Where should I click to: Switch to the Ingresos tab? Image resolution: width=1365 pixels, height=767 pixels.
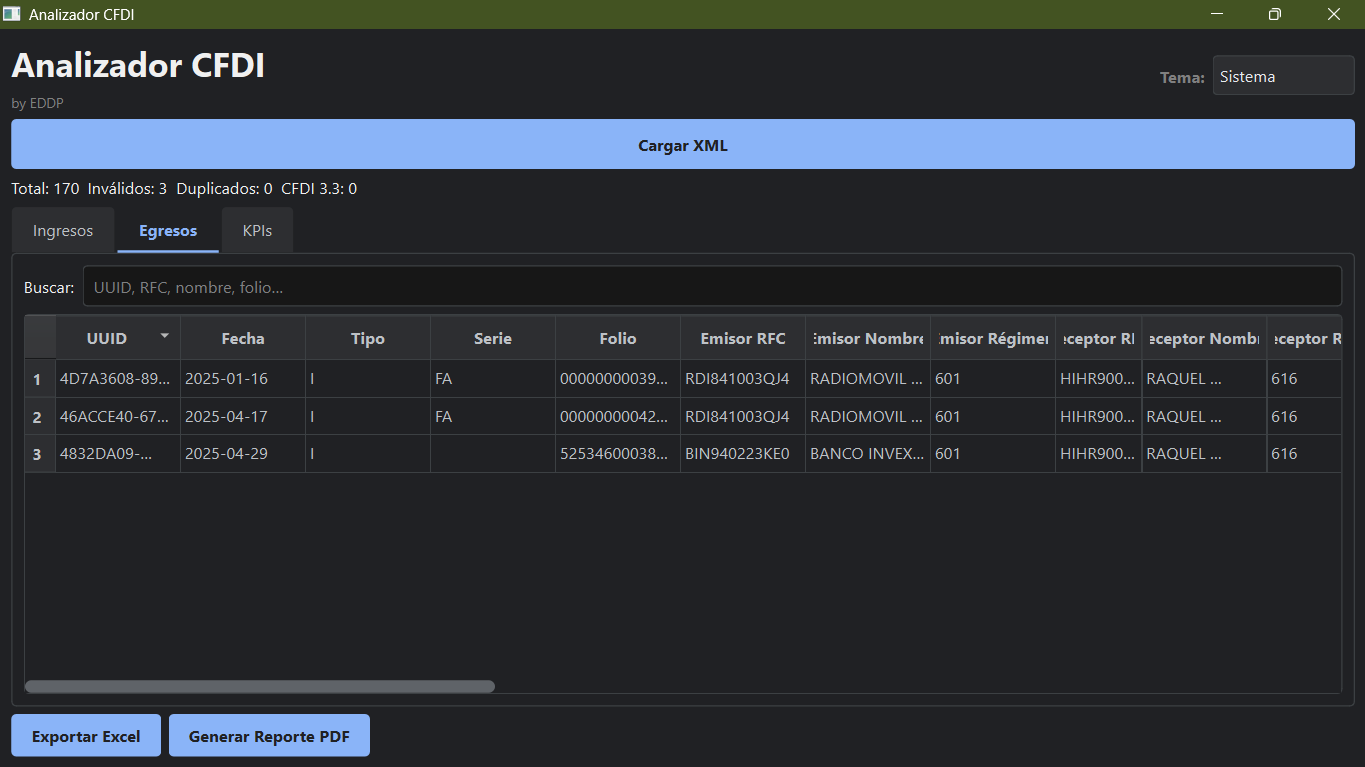click(x=63, y=231)
